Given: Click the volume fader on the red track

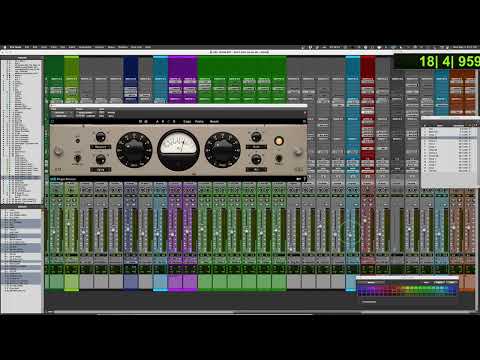Looking at the screenshot, I should [x=365, y=221].
